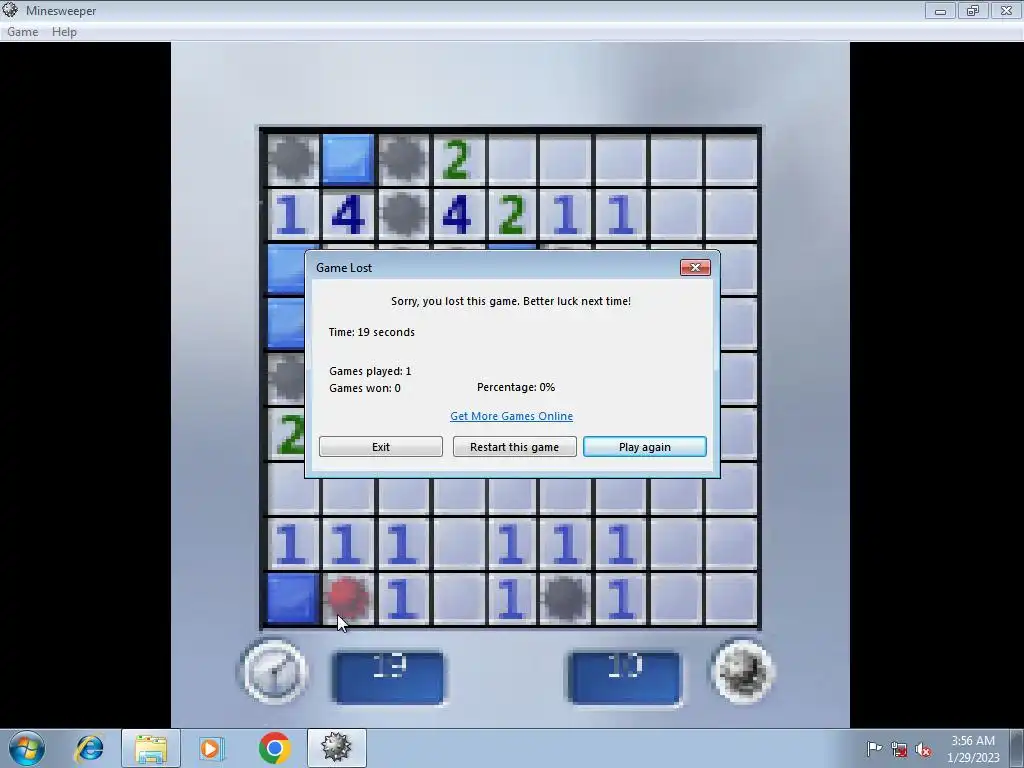This screenshot has height=768, width=1024.
Task: Open Windows Explorer from the taskbar
Action: 151,748
